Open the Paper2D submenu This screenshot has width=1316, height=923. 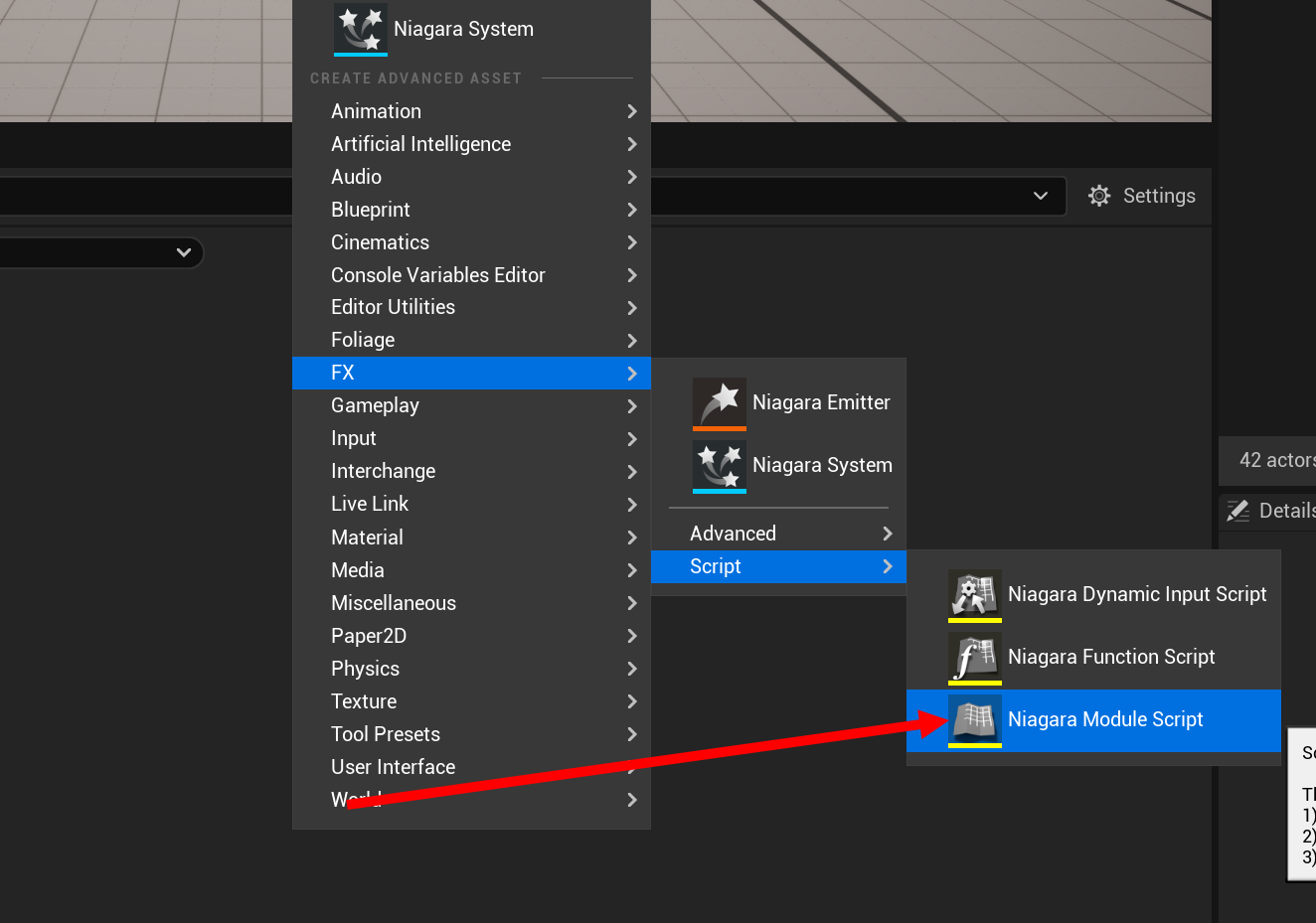(472, 636)
